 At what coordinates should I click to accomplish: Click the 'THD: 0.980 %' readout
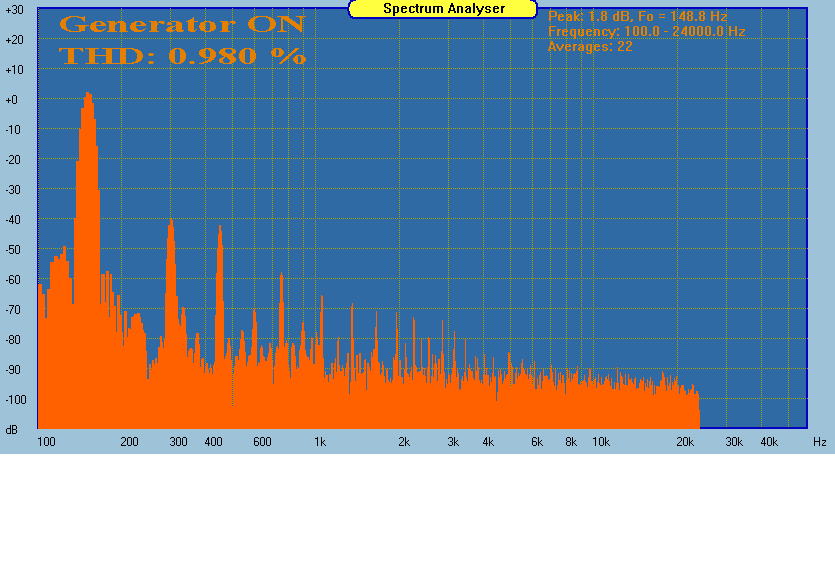tap(183, 56)
